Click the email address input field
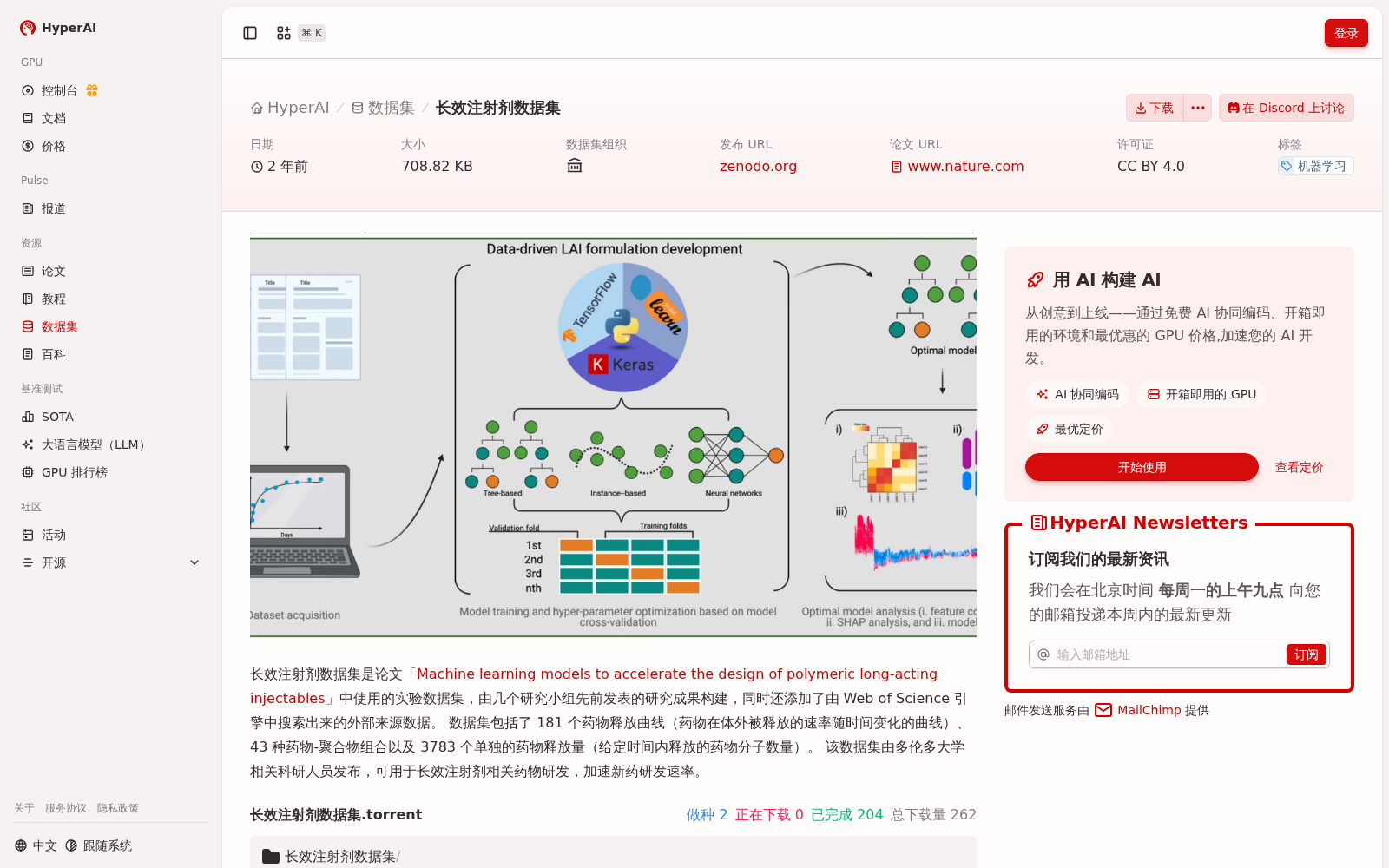This screenshot has height=868, width=1389. [1168, 654]
